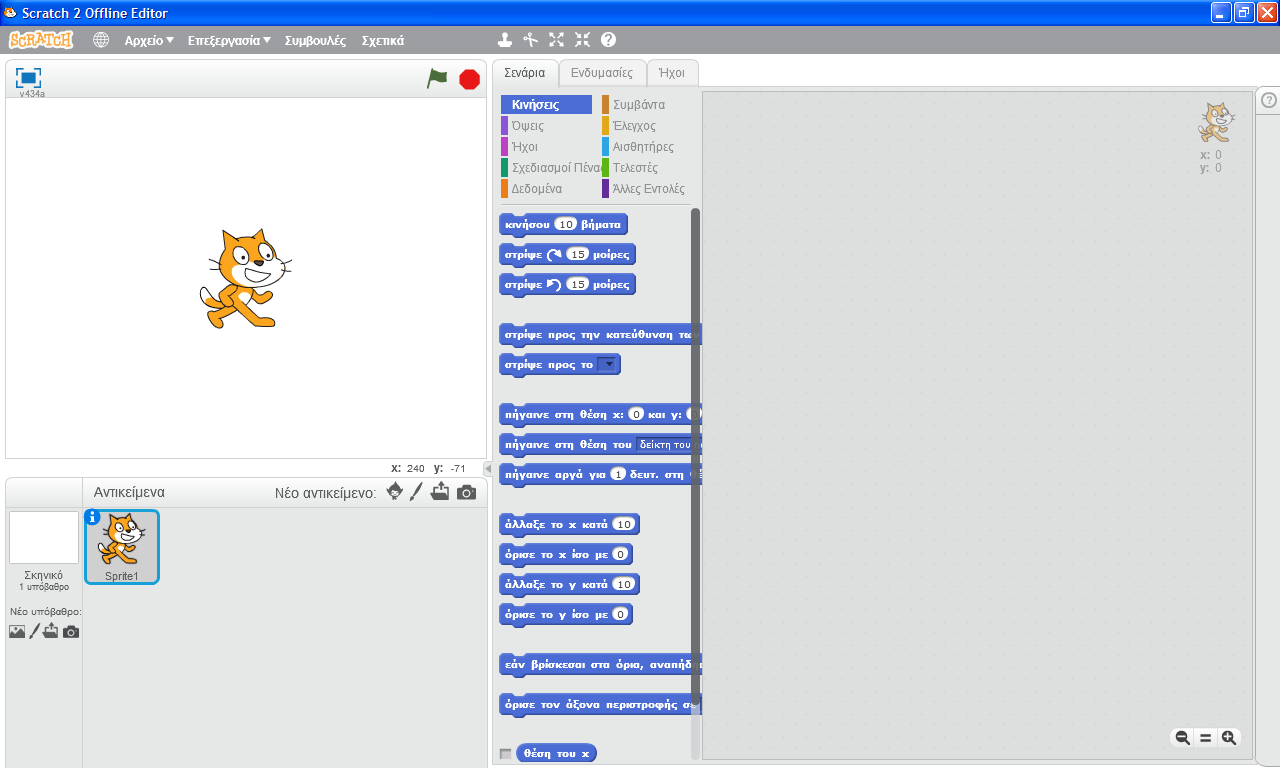Click the 'εάν βρίσκεσαι στα όρια' block
This screenshot has height=768, width=1280.
pyautogui.click(x=600, y=664)
